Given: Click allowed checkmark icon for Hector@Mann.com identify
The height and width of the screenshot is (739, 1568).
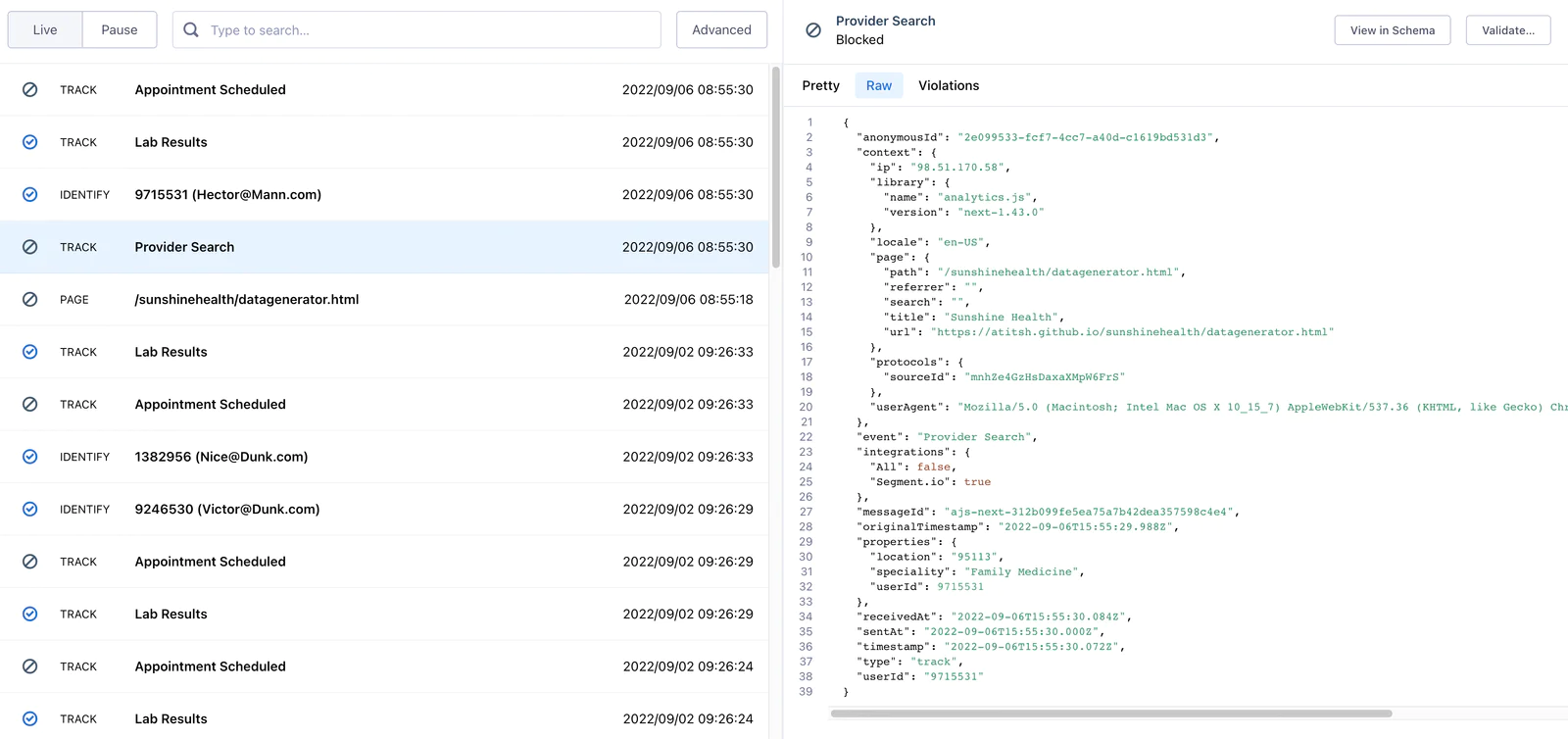Looking at the screenshot, I should click(x=30, y=194).
